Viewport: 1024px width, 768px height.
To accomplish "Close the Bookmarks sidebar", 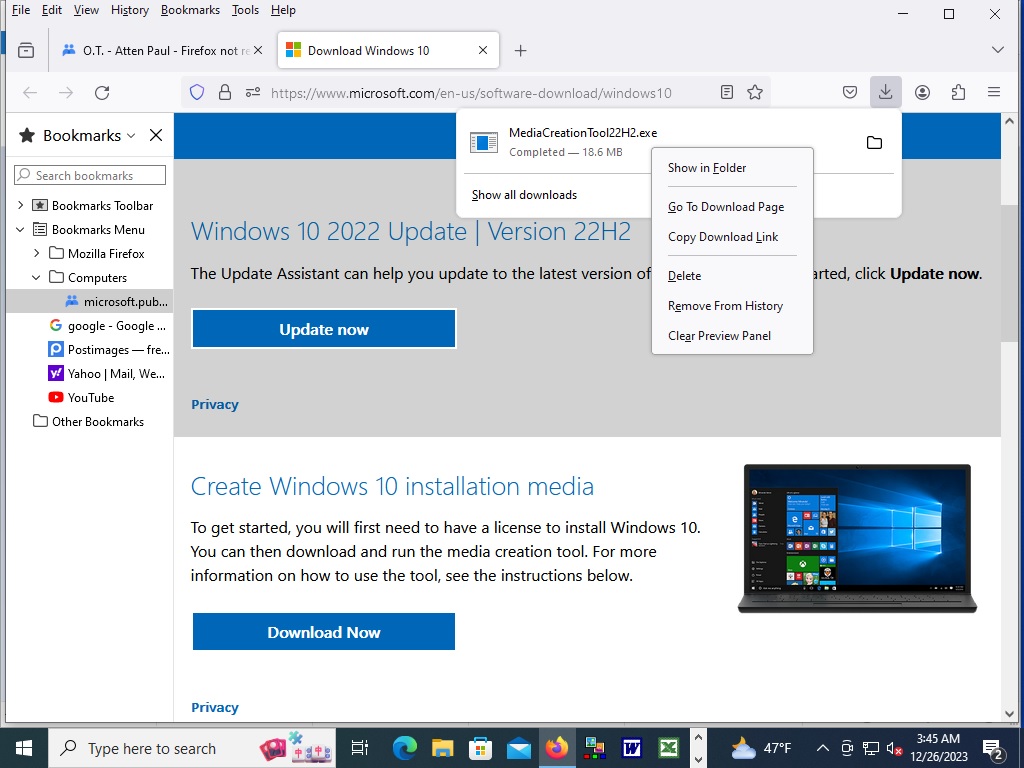I will (x=155, y=135).
